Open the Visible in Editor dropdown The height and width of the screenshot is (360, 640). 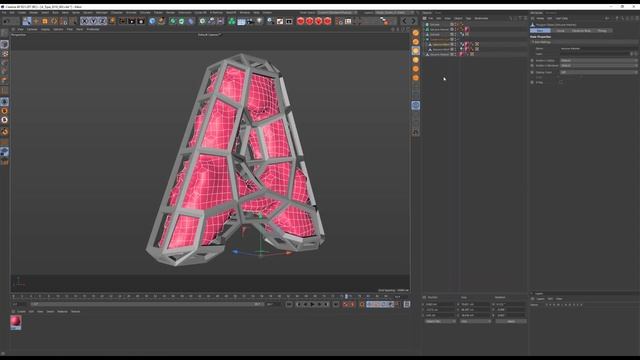pyautogui.click(x=598, y=60)
